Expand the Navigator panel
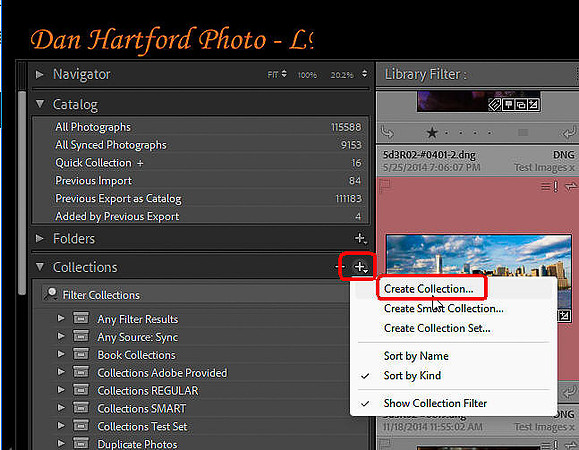 (x=40, y=75)
